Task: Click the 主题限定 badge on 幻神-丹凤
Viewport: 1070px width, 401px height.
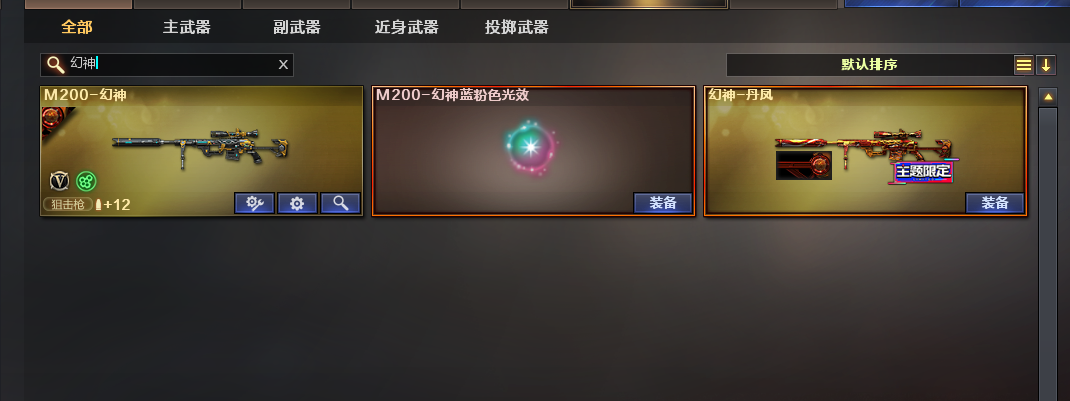Action: tap(923, 171)
